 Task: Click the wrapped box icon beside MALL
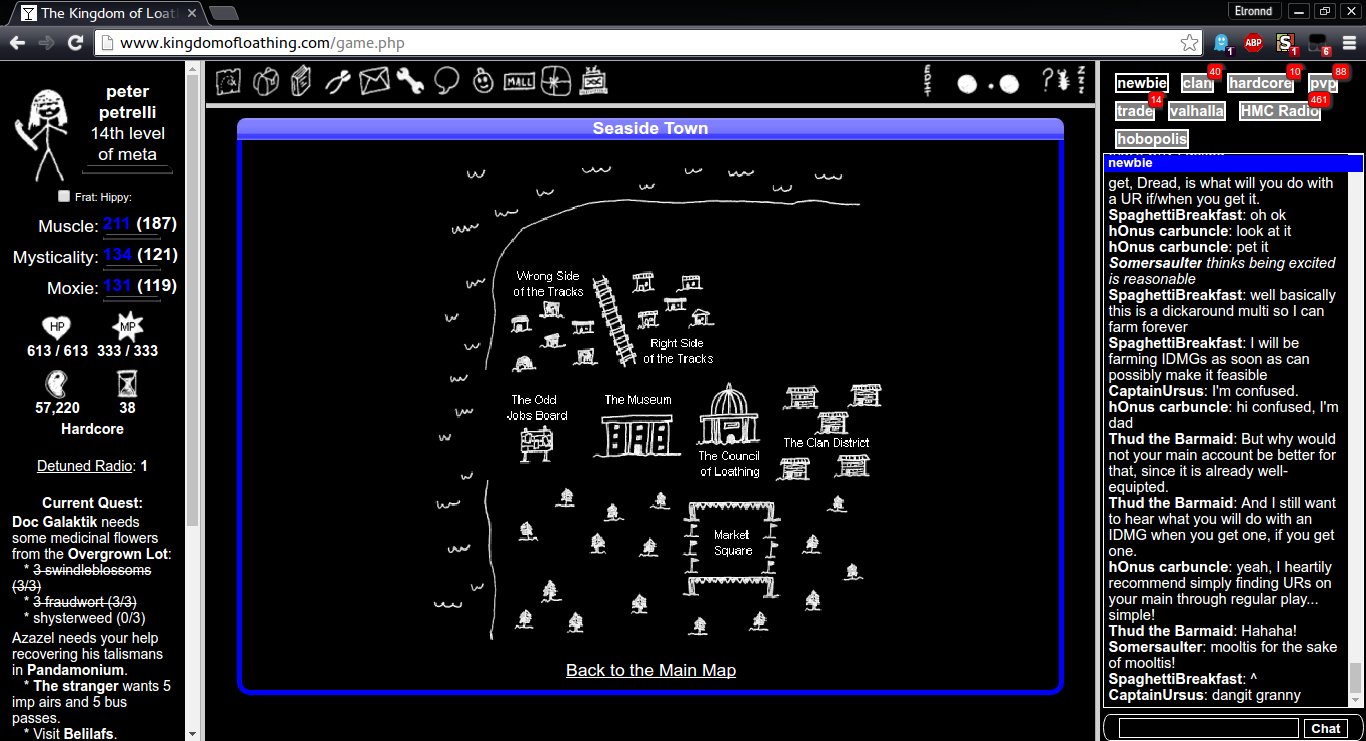(x=556, y=80)
